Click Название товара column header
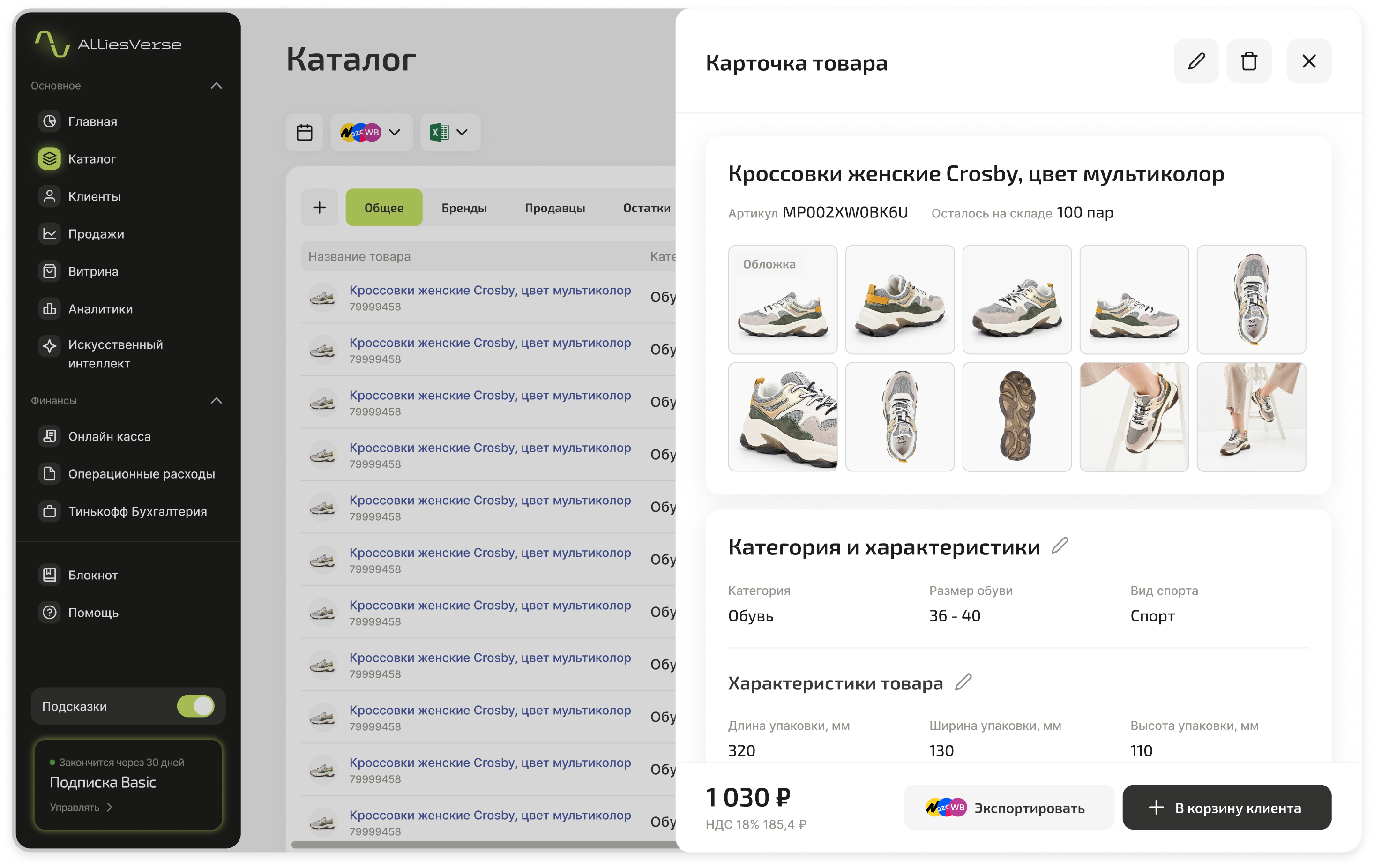Viewport: 1374px width, 868px height. point(359,256)
